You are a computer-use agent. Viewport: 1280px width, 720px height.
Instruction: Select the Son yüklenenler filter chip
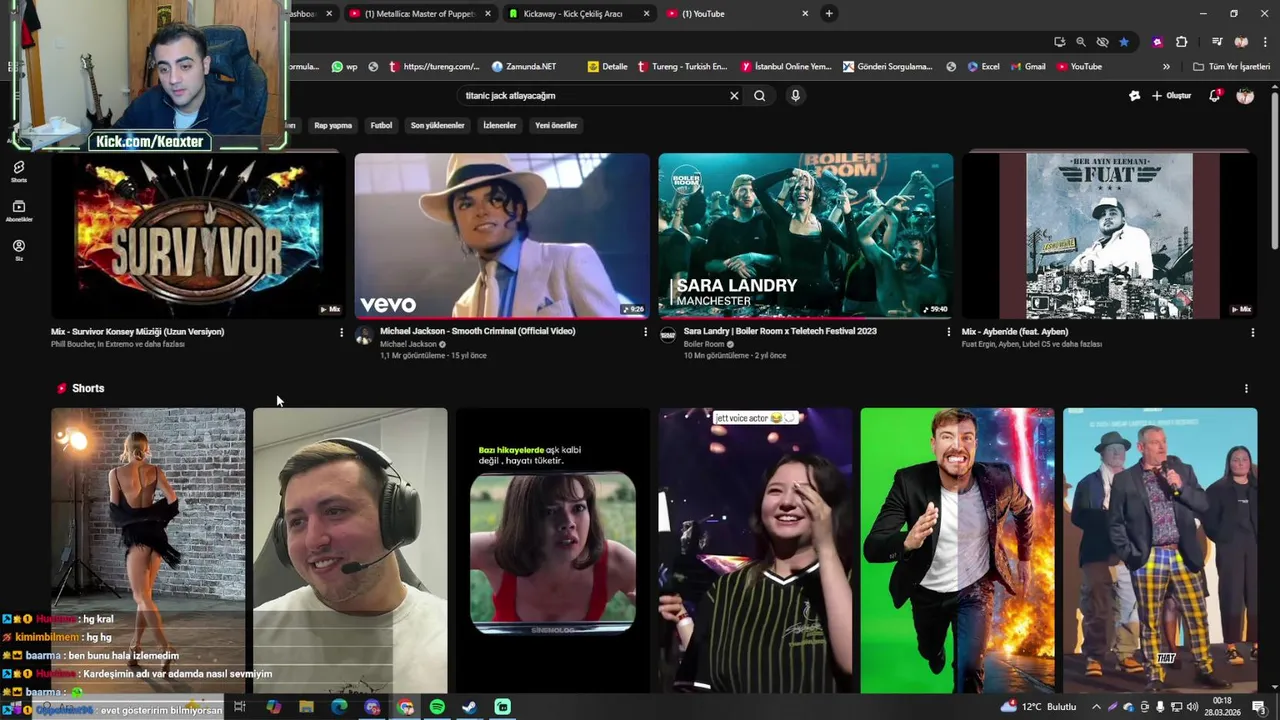point(437,126)
